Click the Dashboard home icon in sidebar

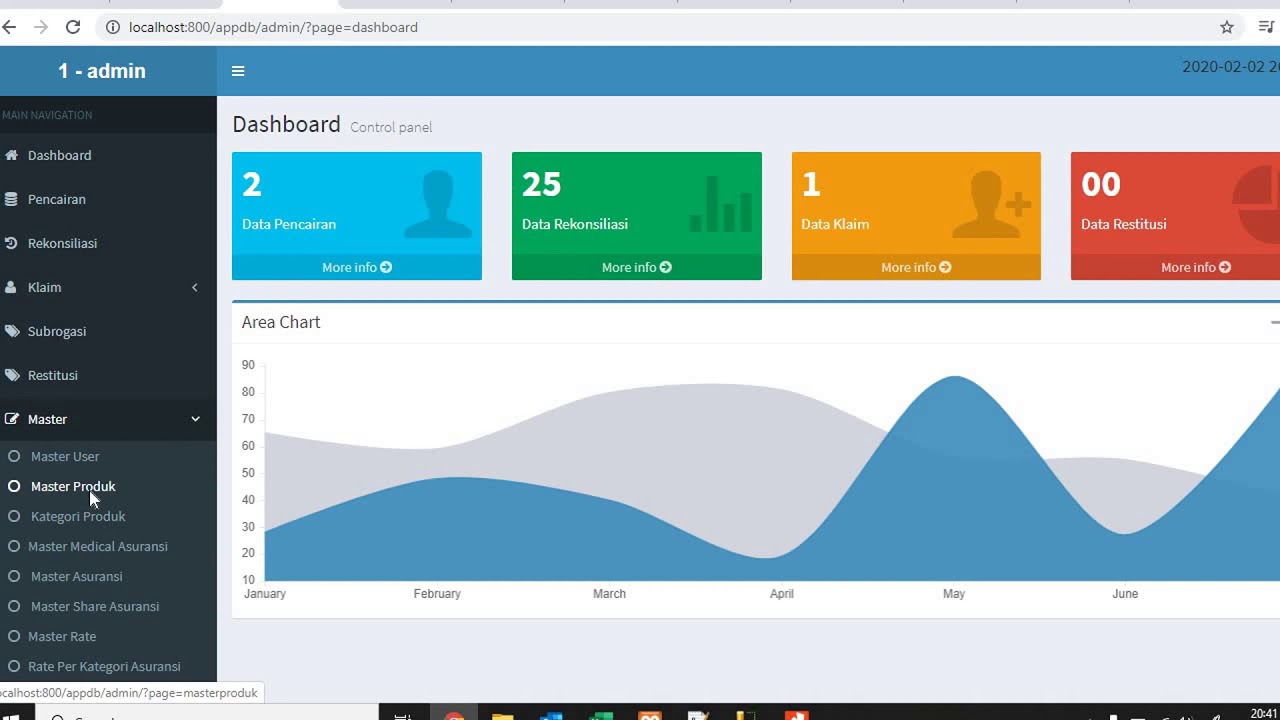pyautogui.click(x=11, y=155)
